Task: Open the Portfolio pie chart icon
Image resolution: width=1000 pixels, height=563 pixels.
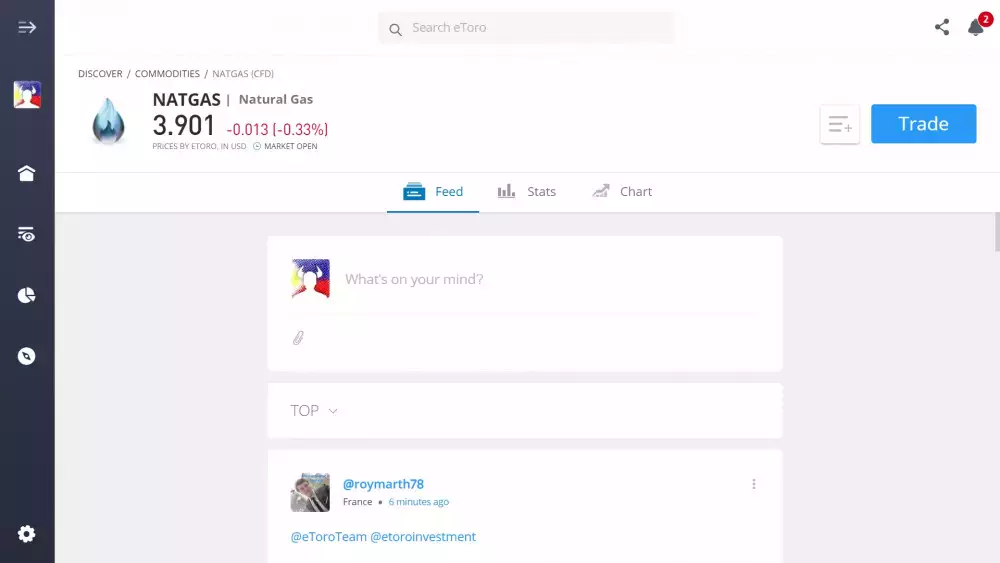Action: [x=26, y=295]
